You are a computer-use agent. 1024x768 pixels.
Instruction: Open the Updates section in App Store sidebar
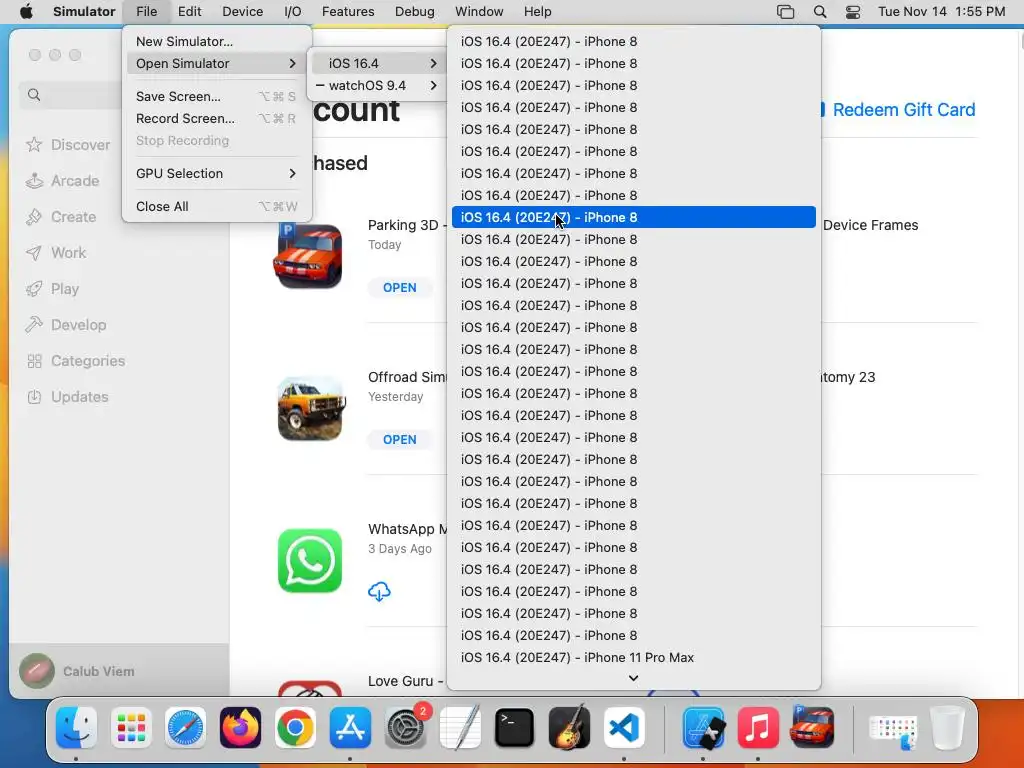[x=67, y=396]
